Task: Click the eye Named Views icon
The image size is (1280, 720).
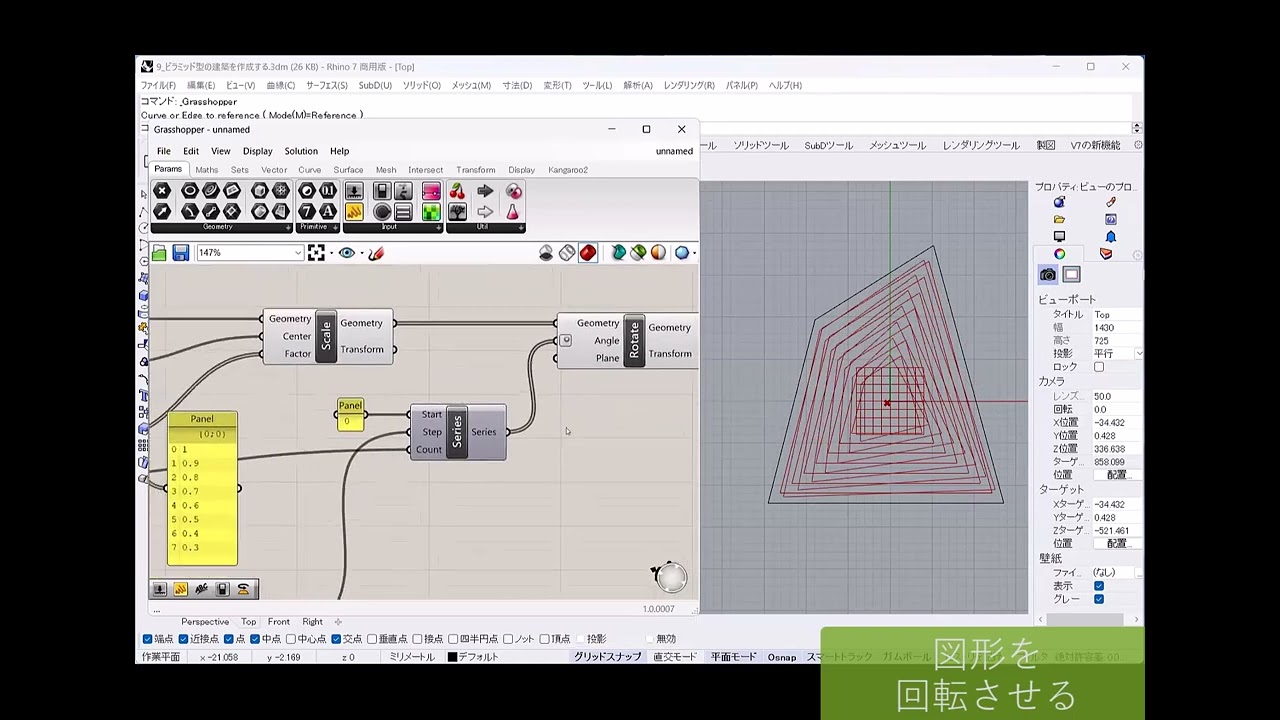Action: tap(347, 253)
